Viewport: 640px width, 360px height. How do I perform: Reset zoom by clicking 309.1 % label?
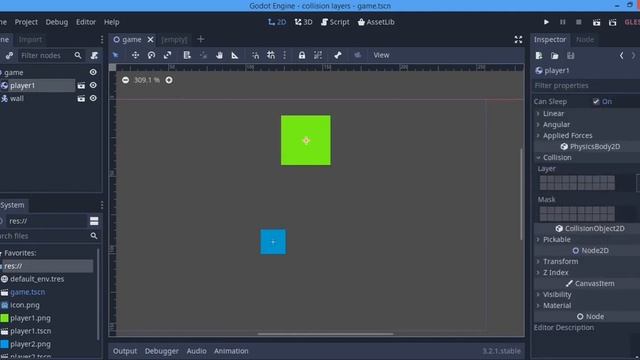tap(147, 80)
